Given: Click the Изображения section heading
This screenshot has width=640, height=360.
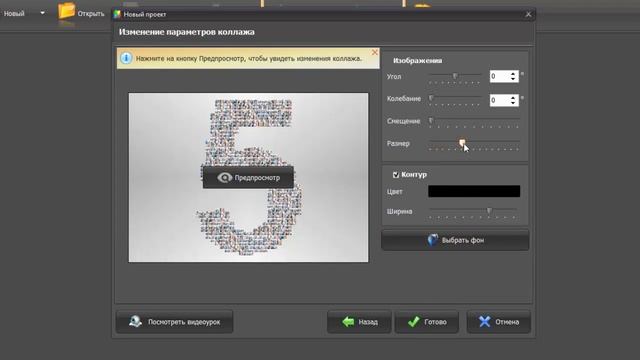Looking at the screenshot, I should point(417,60).
